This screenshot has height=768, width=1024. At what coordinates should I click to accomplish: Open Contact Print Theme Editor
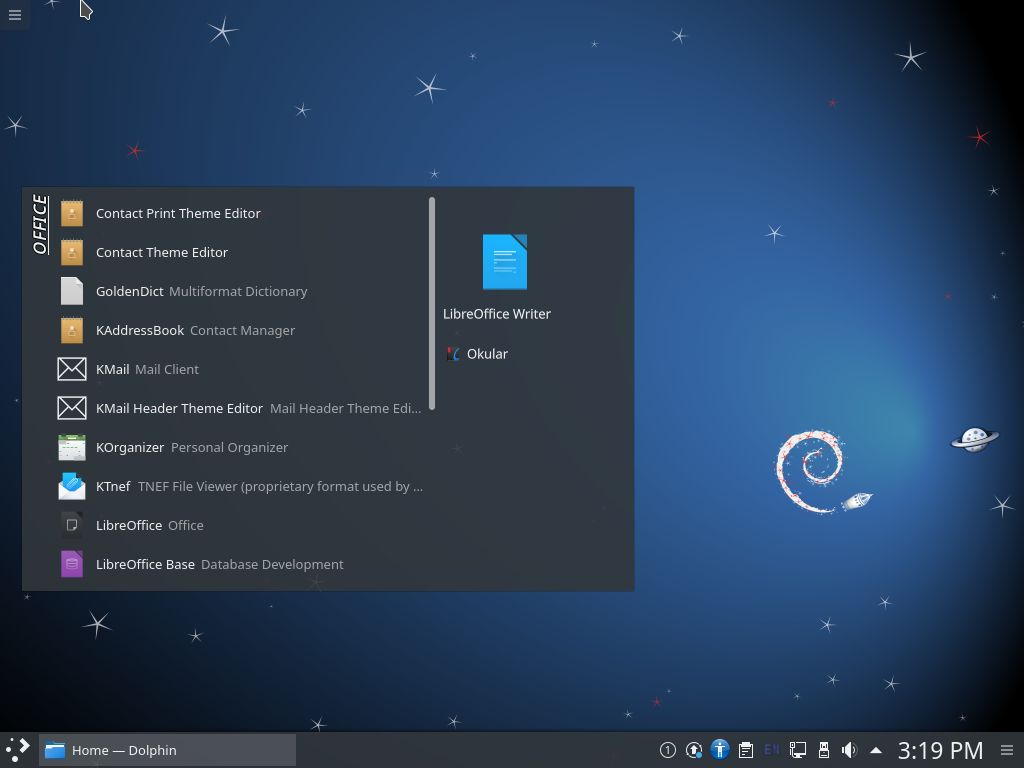click(x=240, y=214)
